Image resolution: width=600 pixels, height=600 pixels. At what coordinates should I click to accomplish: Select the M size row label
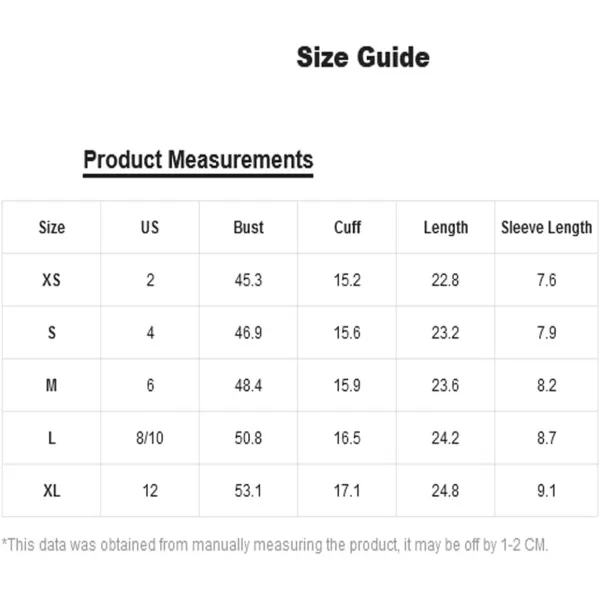[52, 385]
